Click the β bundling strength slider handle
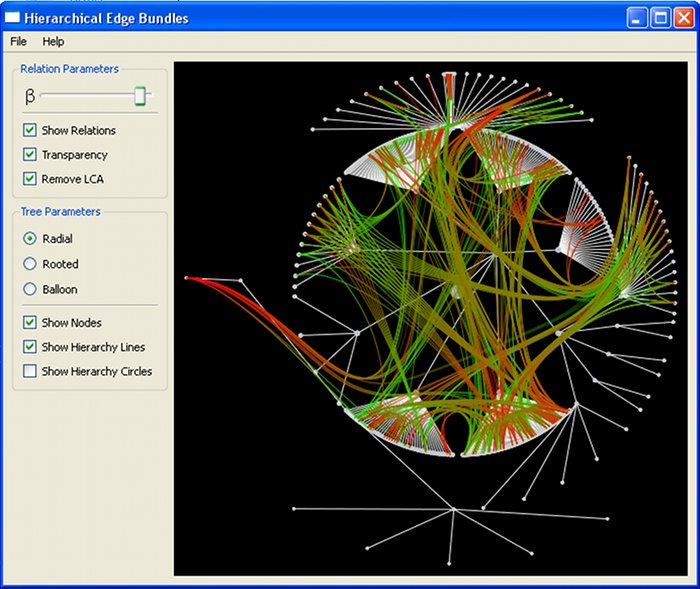 (141, 95)
